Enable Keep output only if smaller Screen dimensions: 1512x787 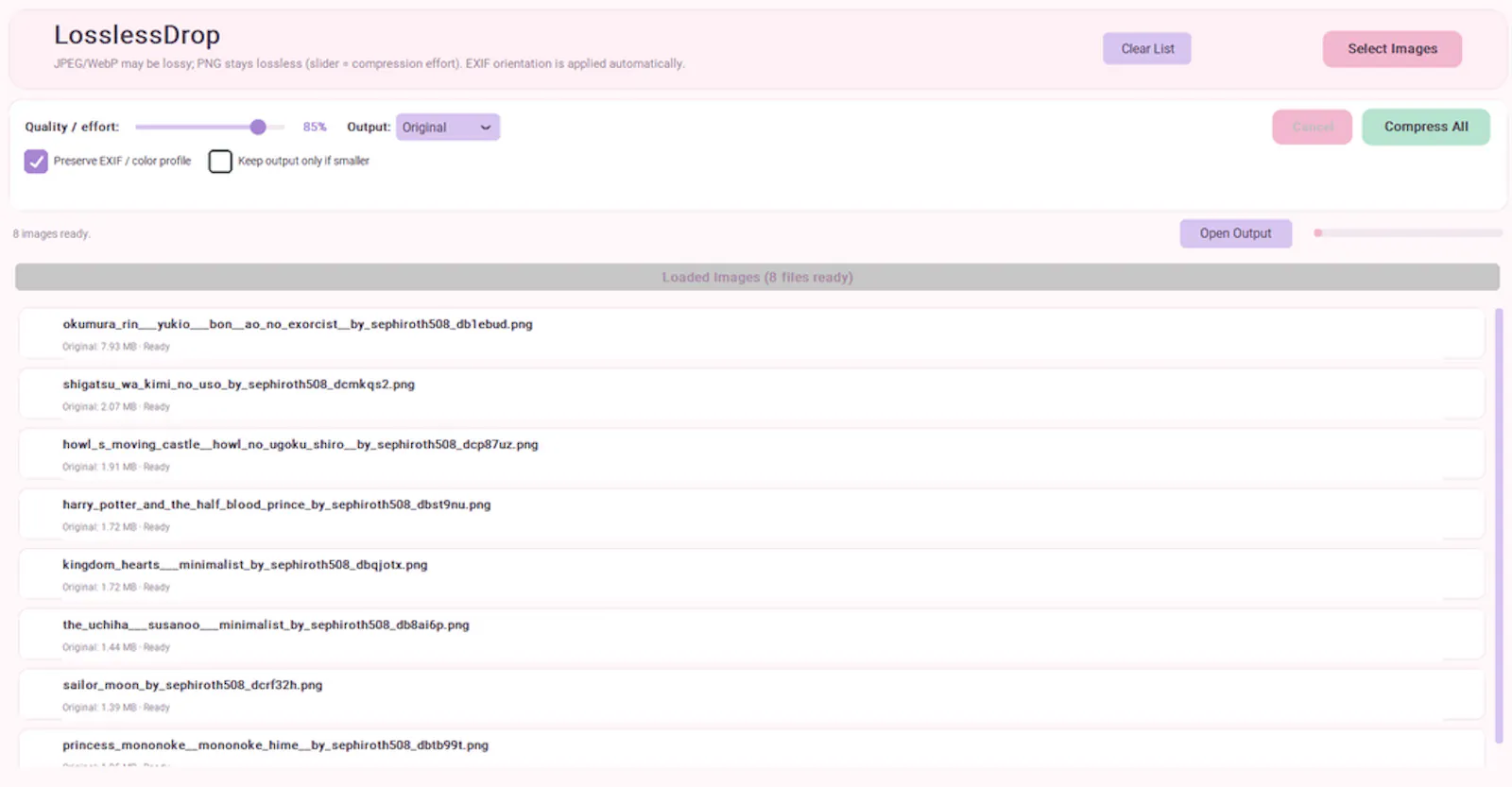click(x=220, y=162)
